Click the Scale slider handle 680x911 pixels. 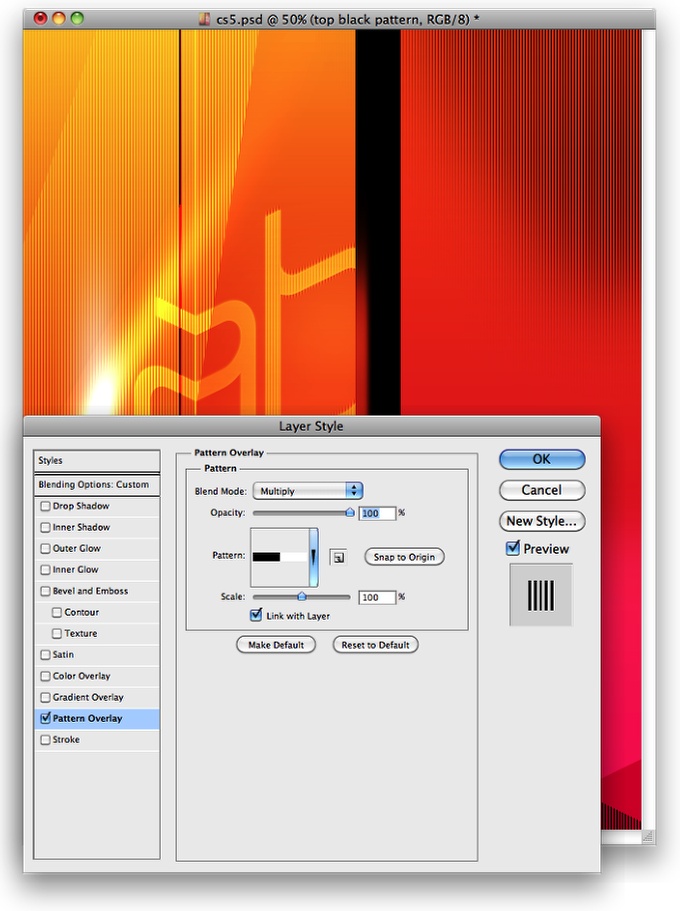point(302,597)
